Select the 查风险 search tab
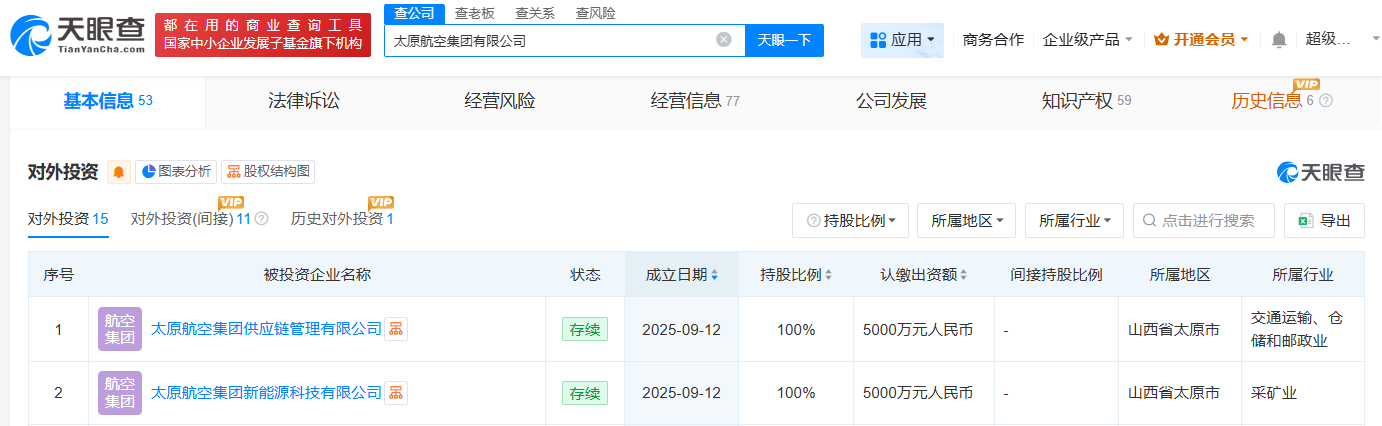The width and height of the screenshot is (1382, 426). pyautogui.click(x=595, y=13)
